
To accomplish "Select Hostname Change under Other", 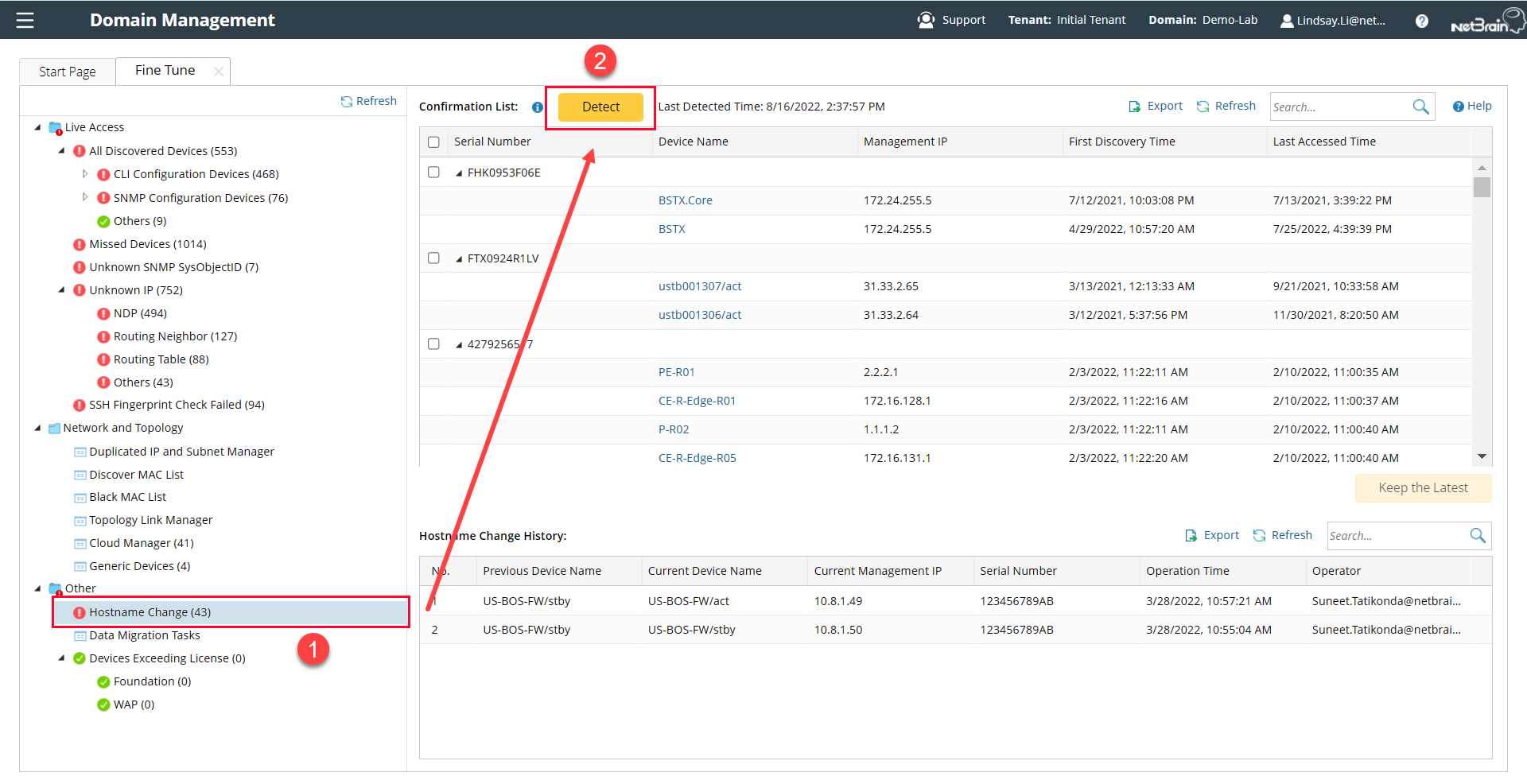I will (150, 612).
